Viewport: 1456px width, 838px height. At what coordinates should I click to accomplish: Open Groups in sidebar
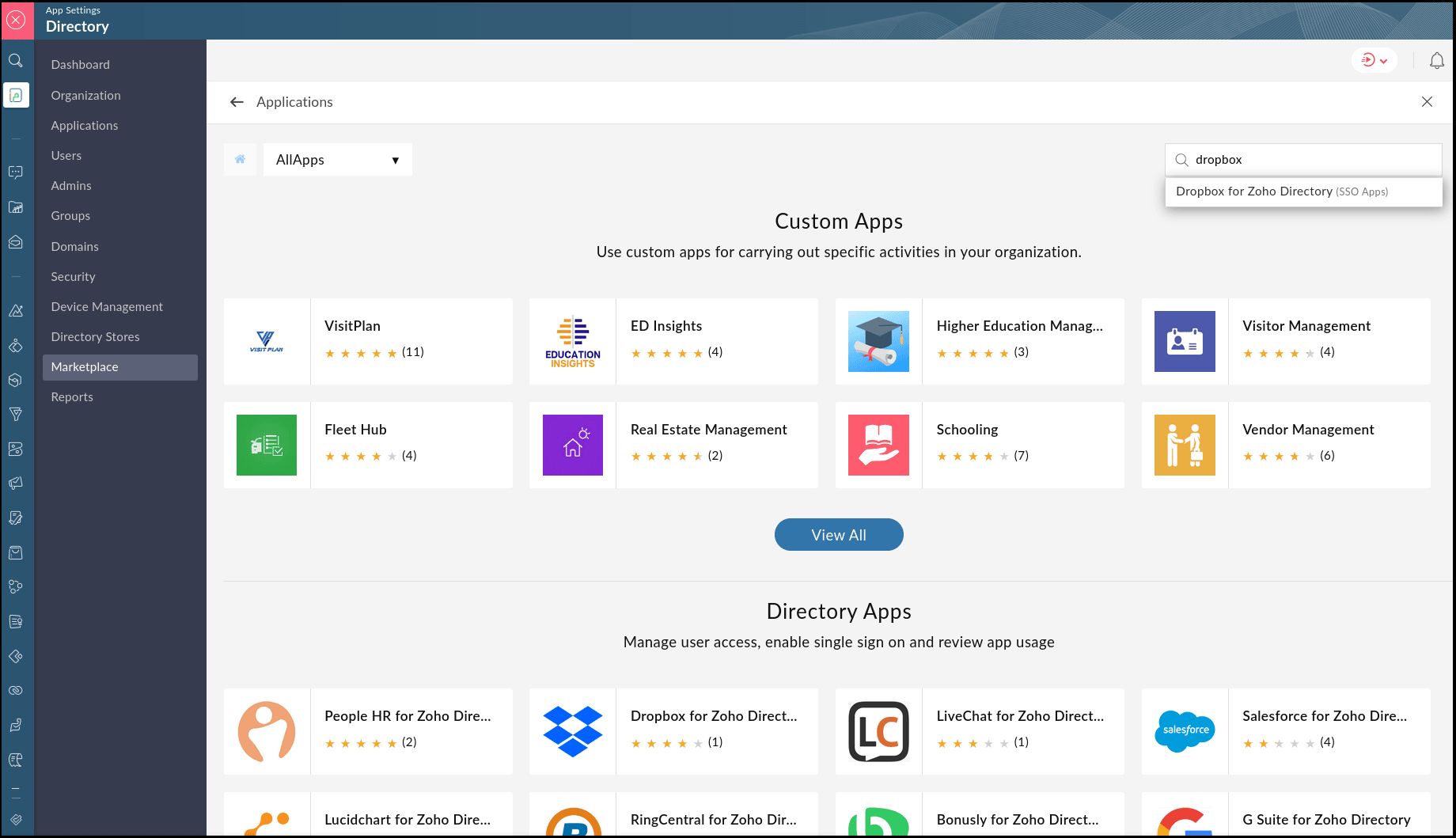[70, 216]
